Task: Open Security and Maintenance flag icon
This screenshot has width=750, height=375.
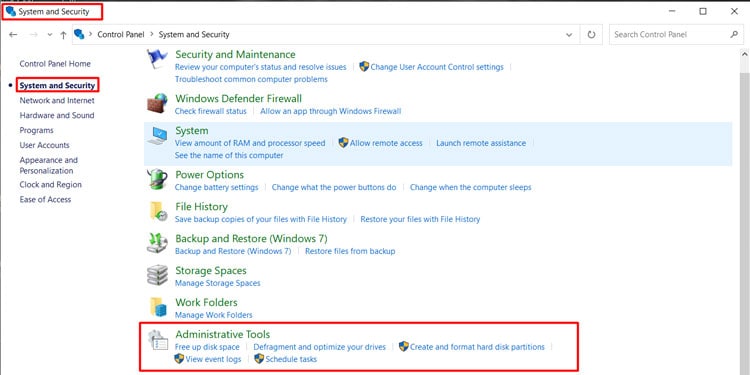Action: click(x=157, y=59)
